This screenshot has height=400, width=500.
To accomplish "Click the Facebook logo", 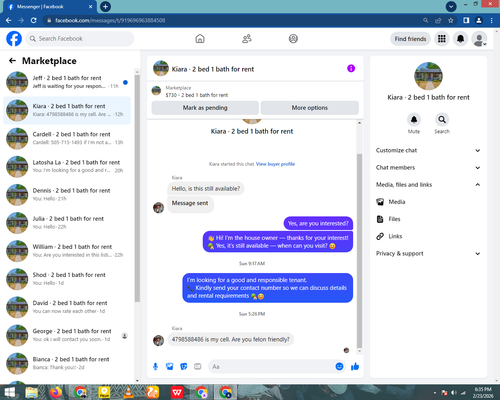I will tap(14, 39).
